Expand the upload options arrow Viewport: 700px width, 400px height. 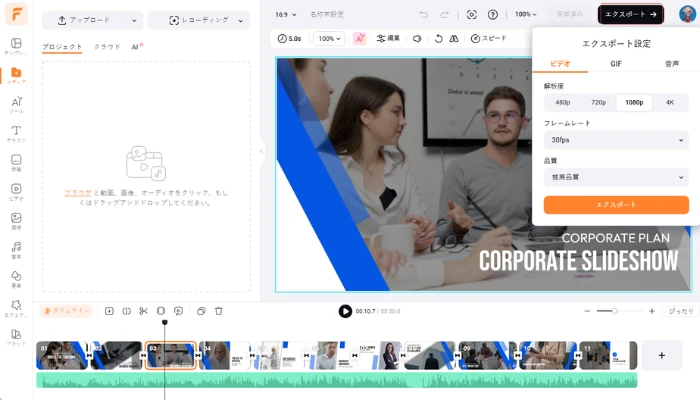click(134, 21)
